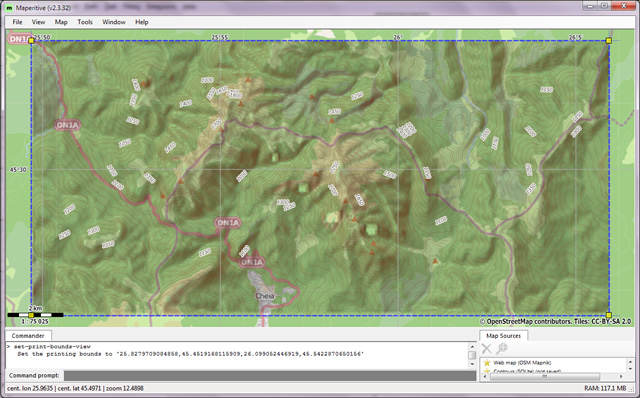Click the top-left yellow print bounds handle
640x398 pixels.
point(31,40)
